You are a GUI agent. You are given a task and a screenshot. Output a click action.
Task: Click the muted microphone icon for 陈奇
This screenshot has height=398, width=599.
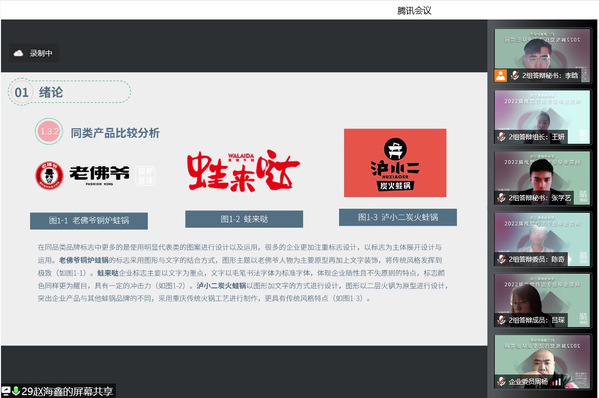501,259
